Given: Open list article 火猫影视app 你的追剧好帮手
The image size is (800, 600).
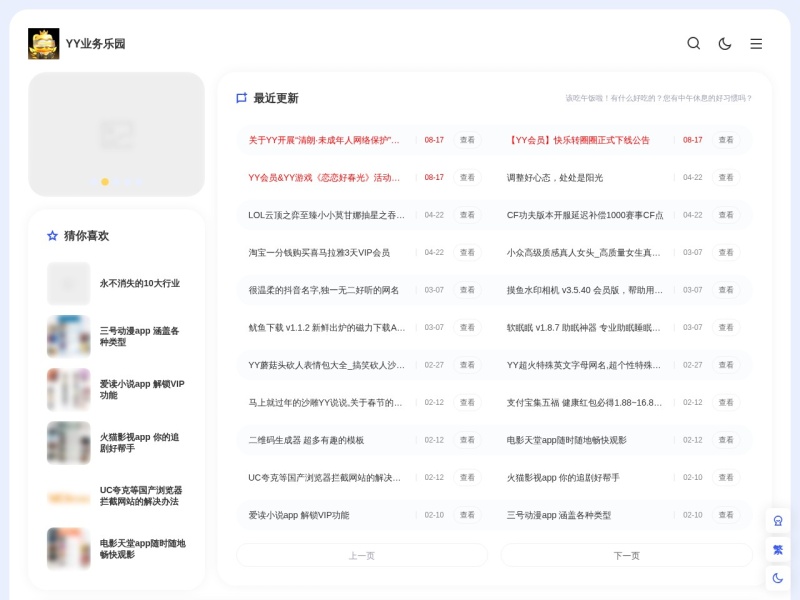Looking at the screenshot, I should point(563,478).
